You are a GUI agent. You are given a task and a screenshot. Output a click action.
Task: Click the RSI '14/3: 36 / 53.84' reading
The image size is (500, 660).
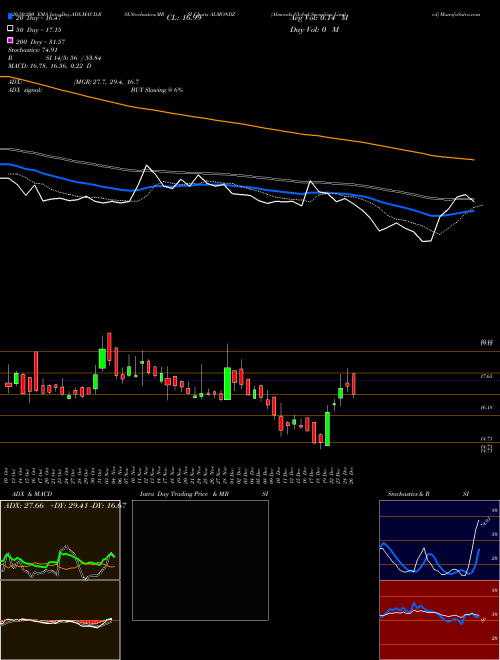(74, 58)
